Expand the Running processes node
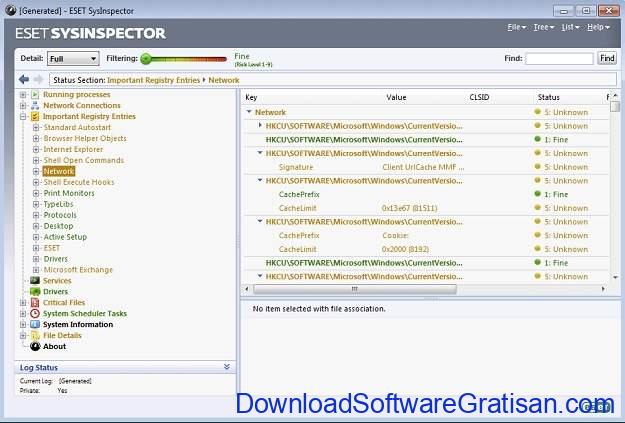The width and height of the screenshot is (625, 423). point(23,95)
